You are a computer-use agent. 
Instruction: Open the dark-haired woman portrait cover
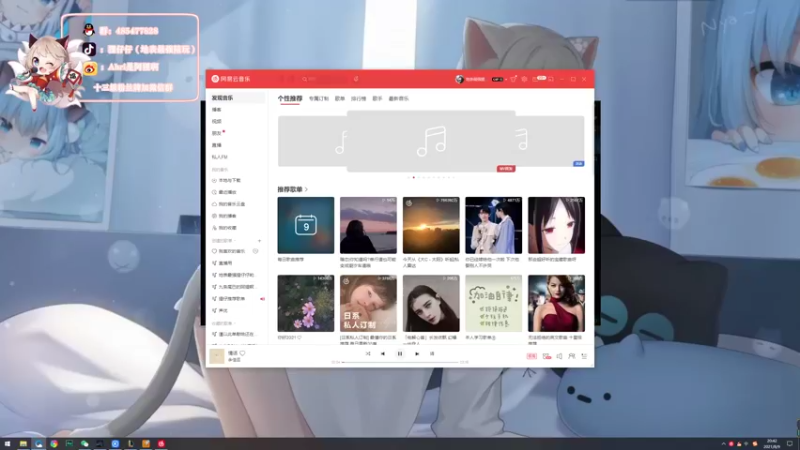tap(431, 303)
